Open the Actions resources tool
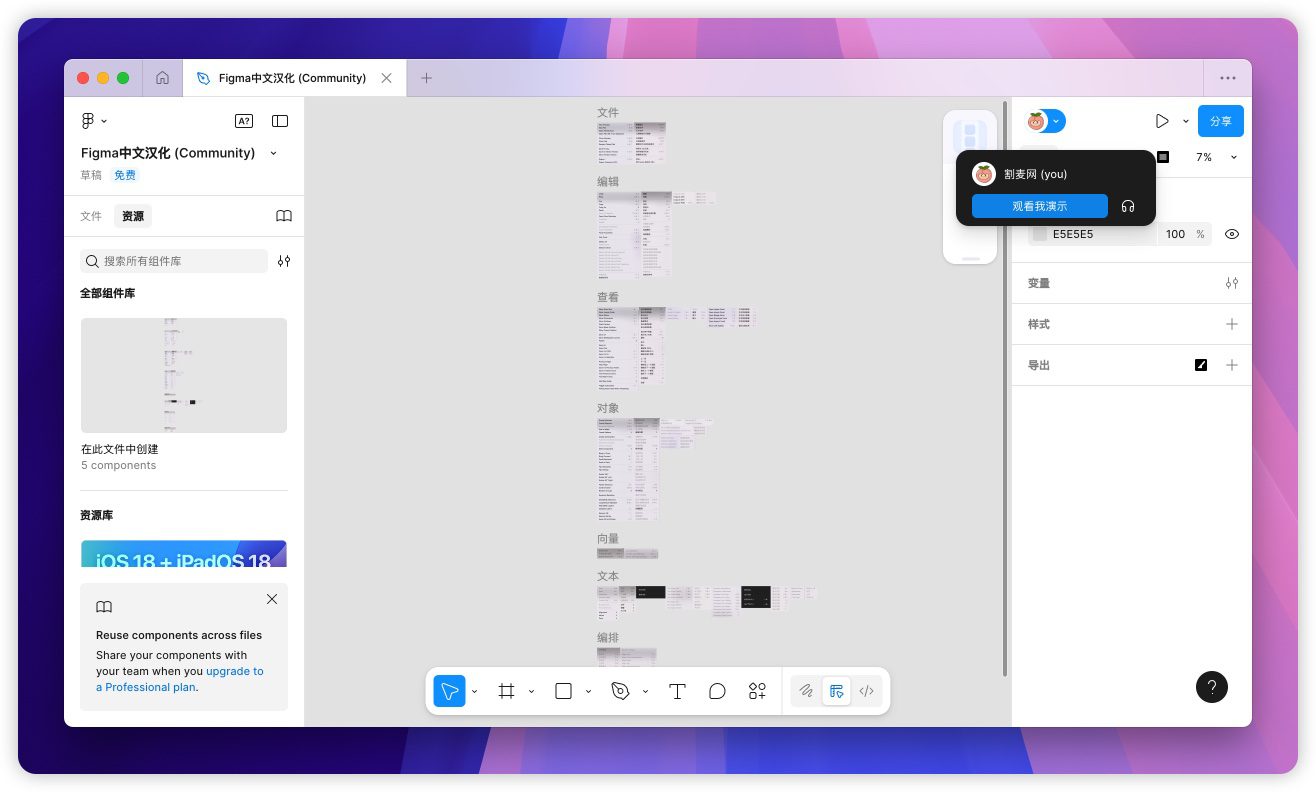1316x792 pixels. [x=757, y=691]
